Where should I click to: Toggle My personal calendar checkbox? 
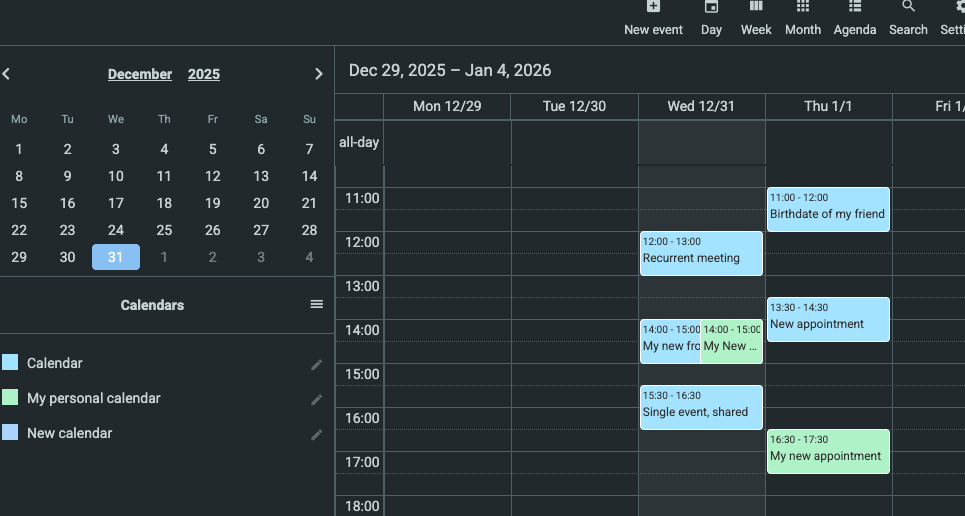[10, 398]
